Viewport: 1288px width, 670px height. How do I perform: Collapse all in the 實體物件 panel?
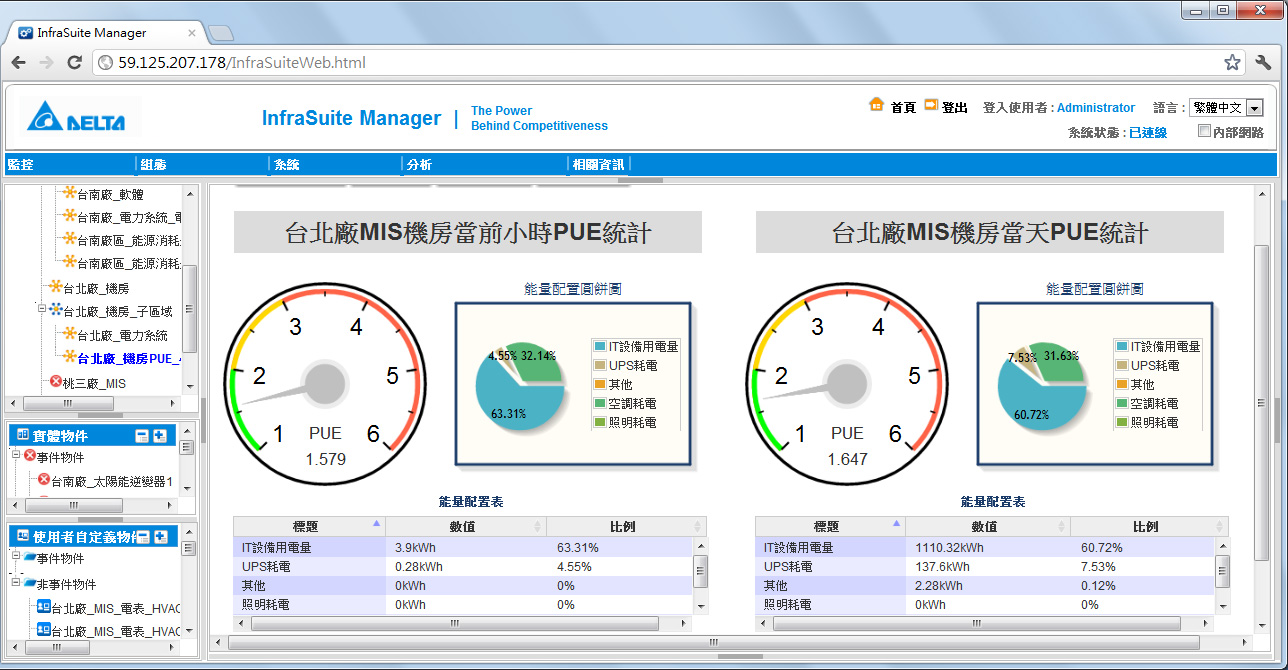pyautogui.click(x=141, y=436)
